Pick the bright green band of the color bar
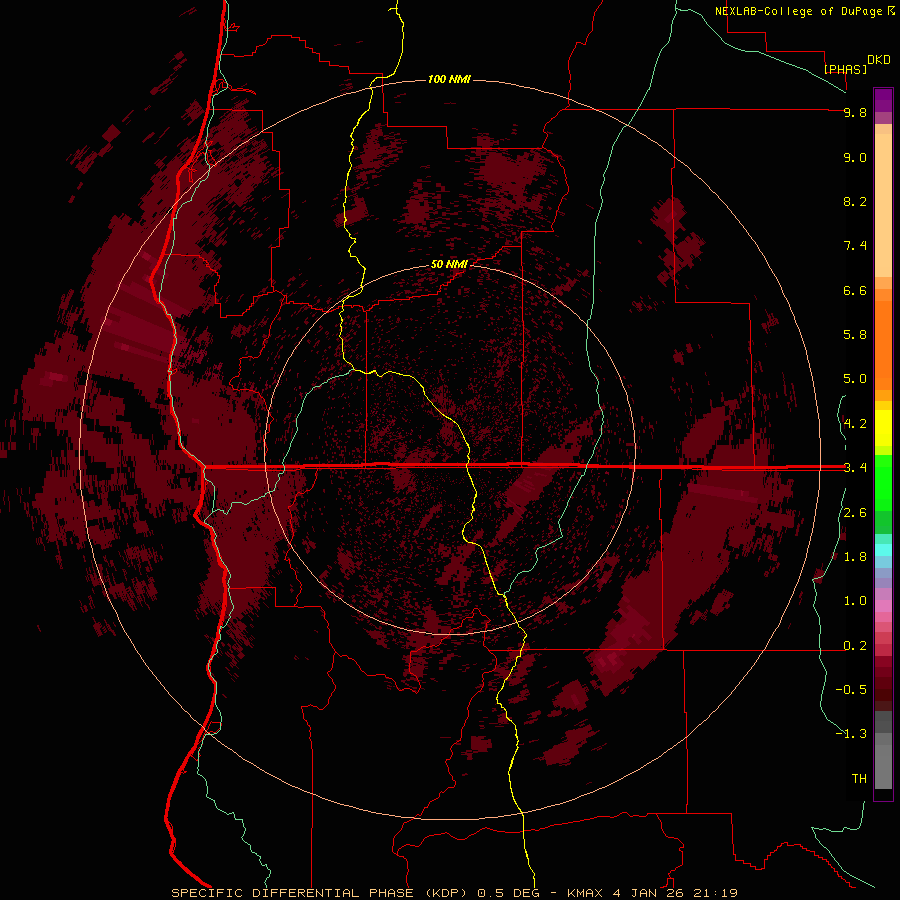Viewport: 900px width, 900px height. [883, 483]
